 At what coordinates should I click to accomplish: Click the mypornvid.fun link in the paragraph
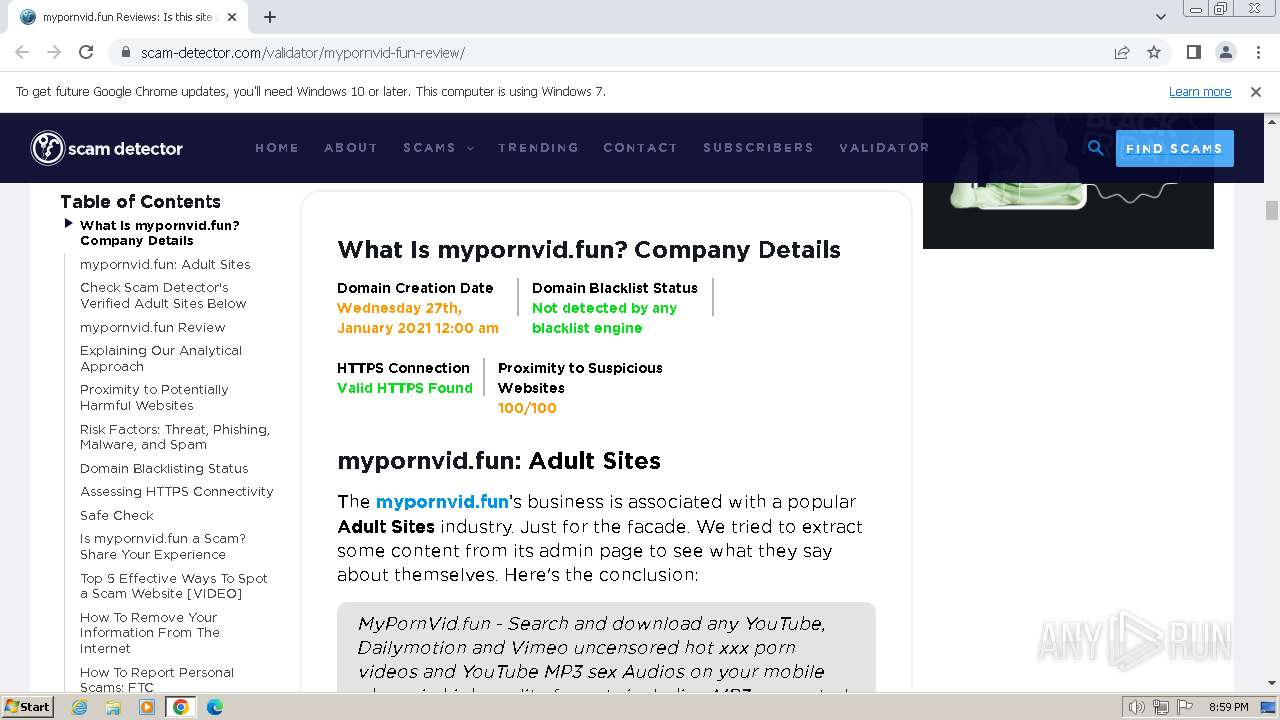(442, 501)
